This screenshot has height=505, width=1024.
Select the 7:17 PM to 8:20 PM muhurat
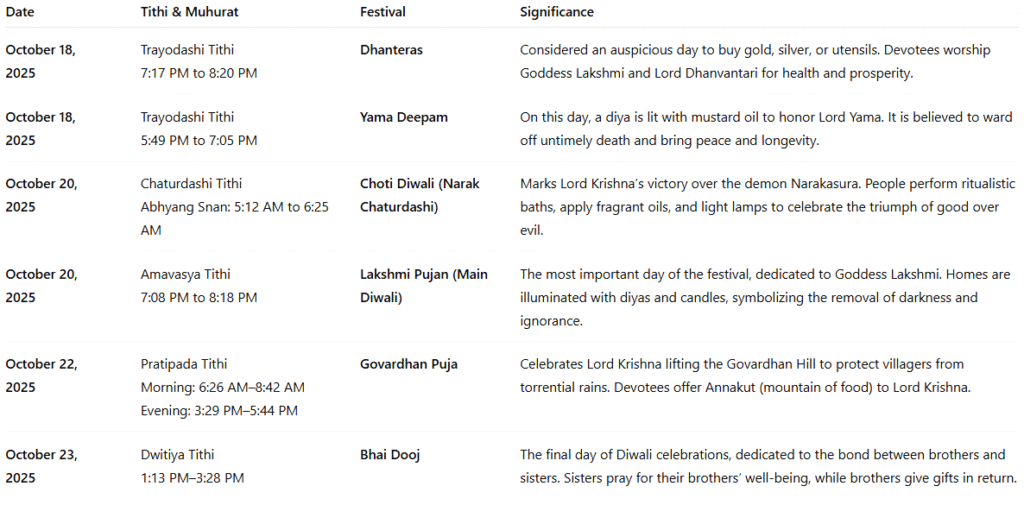pyautogui.click(x=199, y=73)
